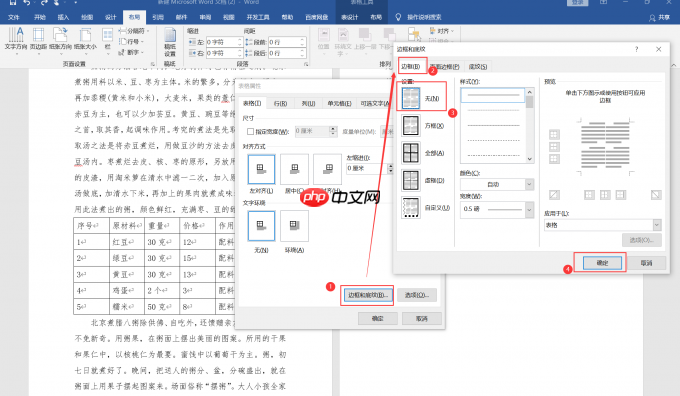Select the solid line style in list

493,95
